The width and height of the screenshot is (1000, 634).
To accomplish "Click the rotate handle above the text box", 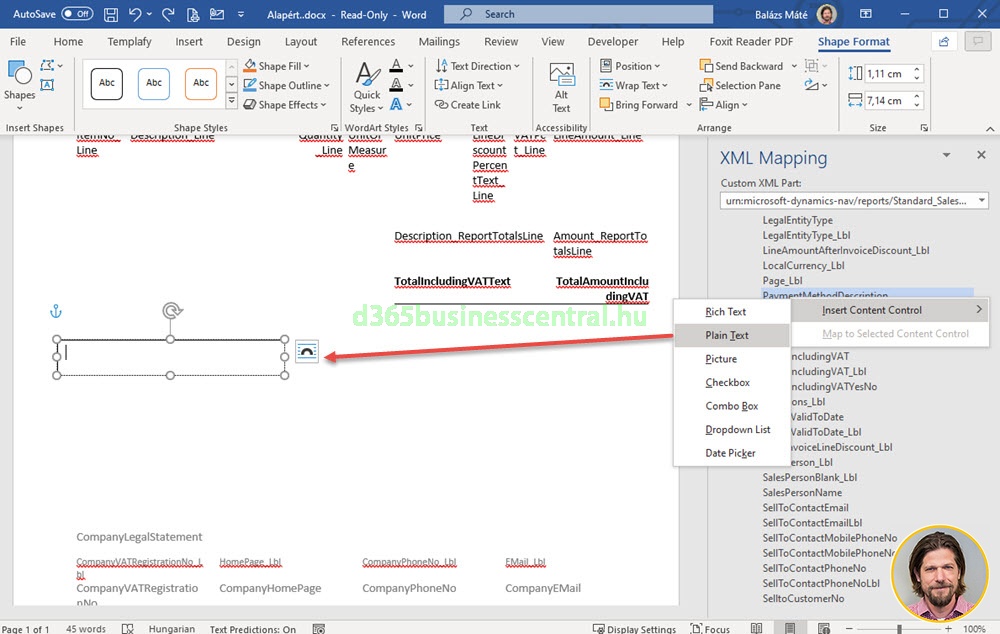I will pos(172,311).
